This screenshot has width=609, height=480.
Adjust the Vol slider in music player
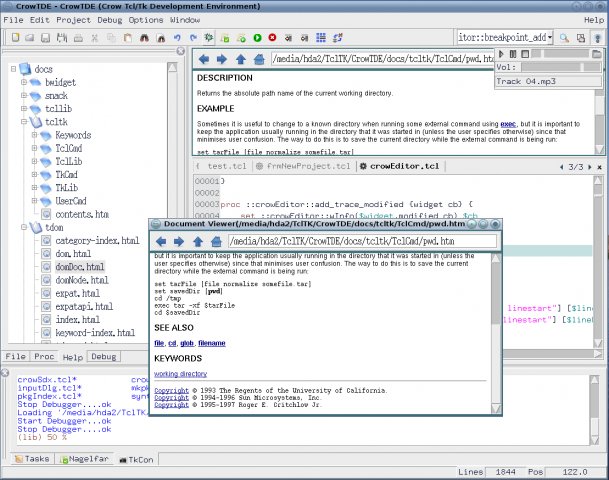(x=561, y=67)
